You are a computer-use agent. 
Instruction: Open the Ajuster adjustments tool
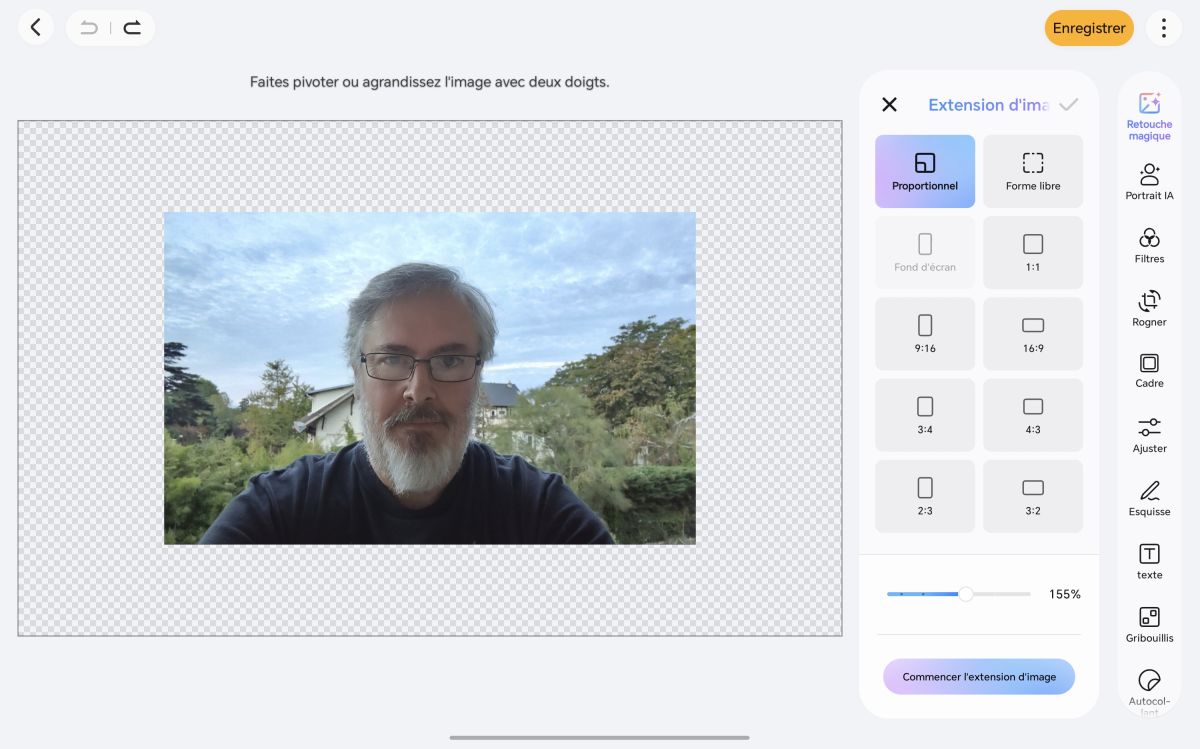click(x=1150, y=435)
